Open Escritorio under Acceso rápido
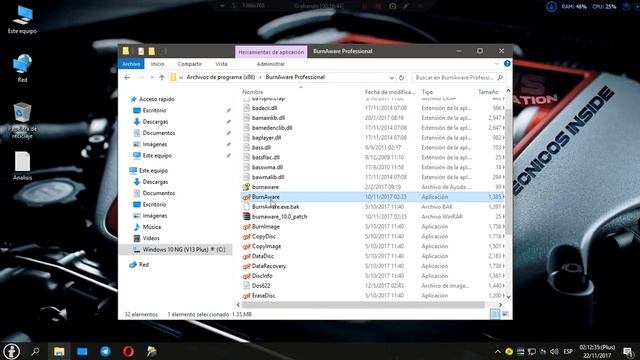This screenshot has width=640, height=360. 154,111
